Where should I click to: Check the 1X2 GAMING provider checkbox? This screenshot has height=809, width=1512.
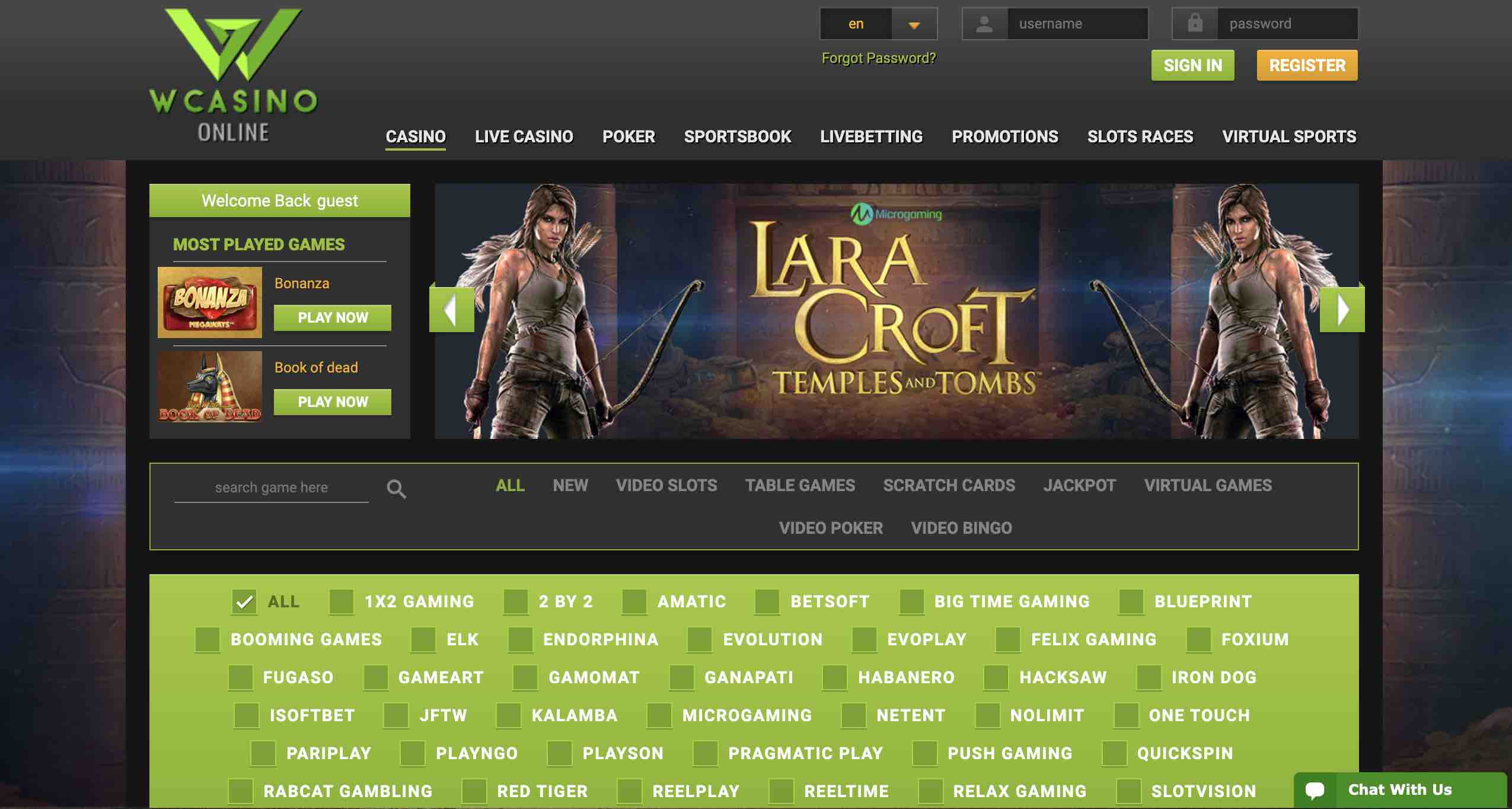point(341,601)
